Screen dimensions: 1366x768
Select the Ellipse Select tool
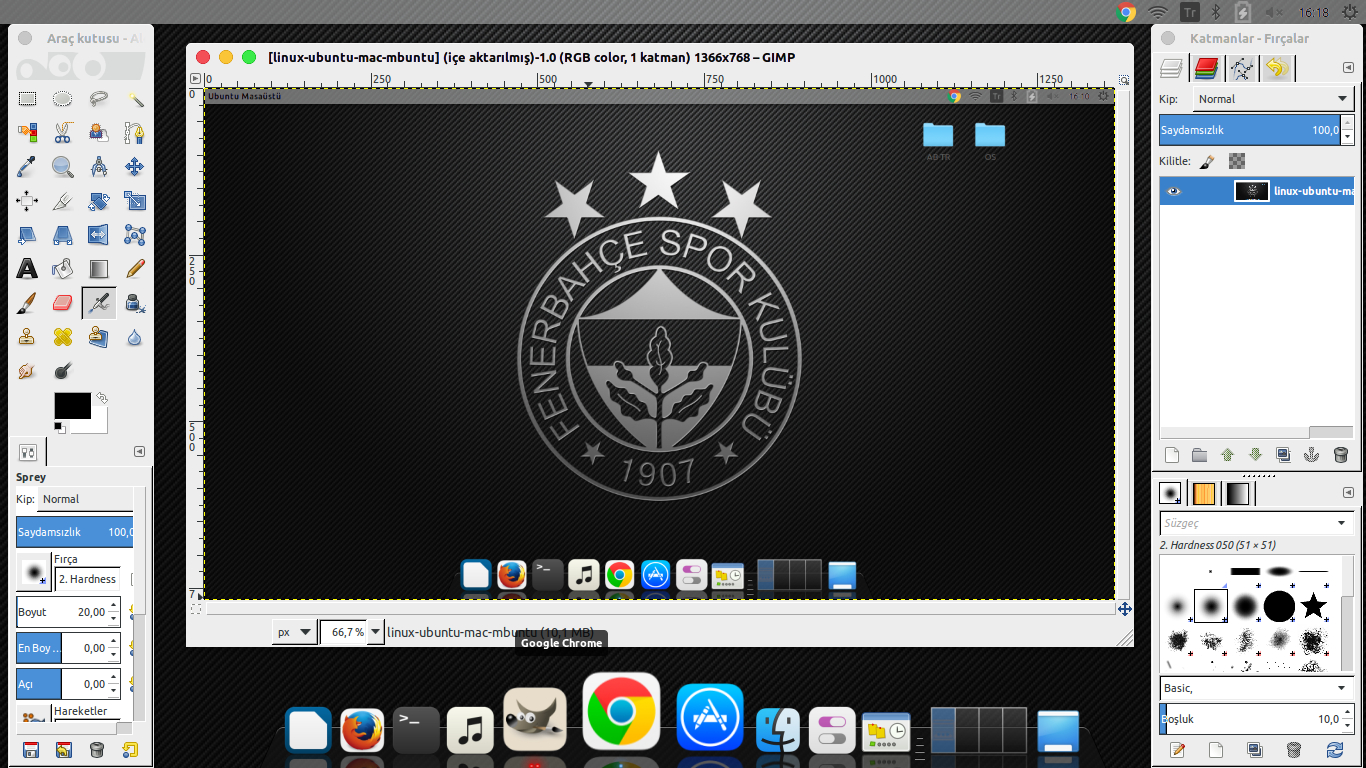pos(63,98)
